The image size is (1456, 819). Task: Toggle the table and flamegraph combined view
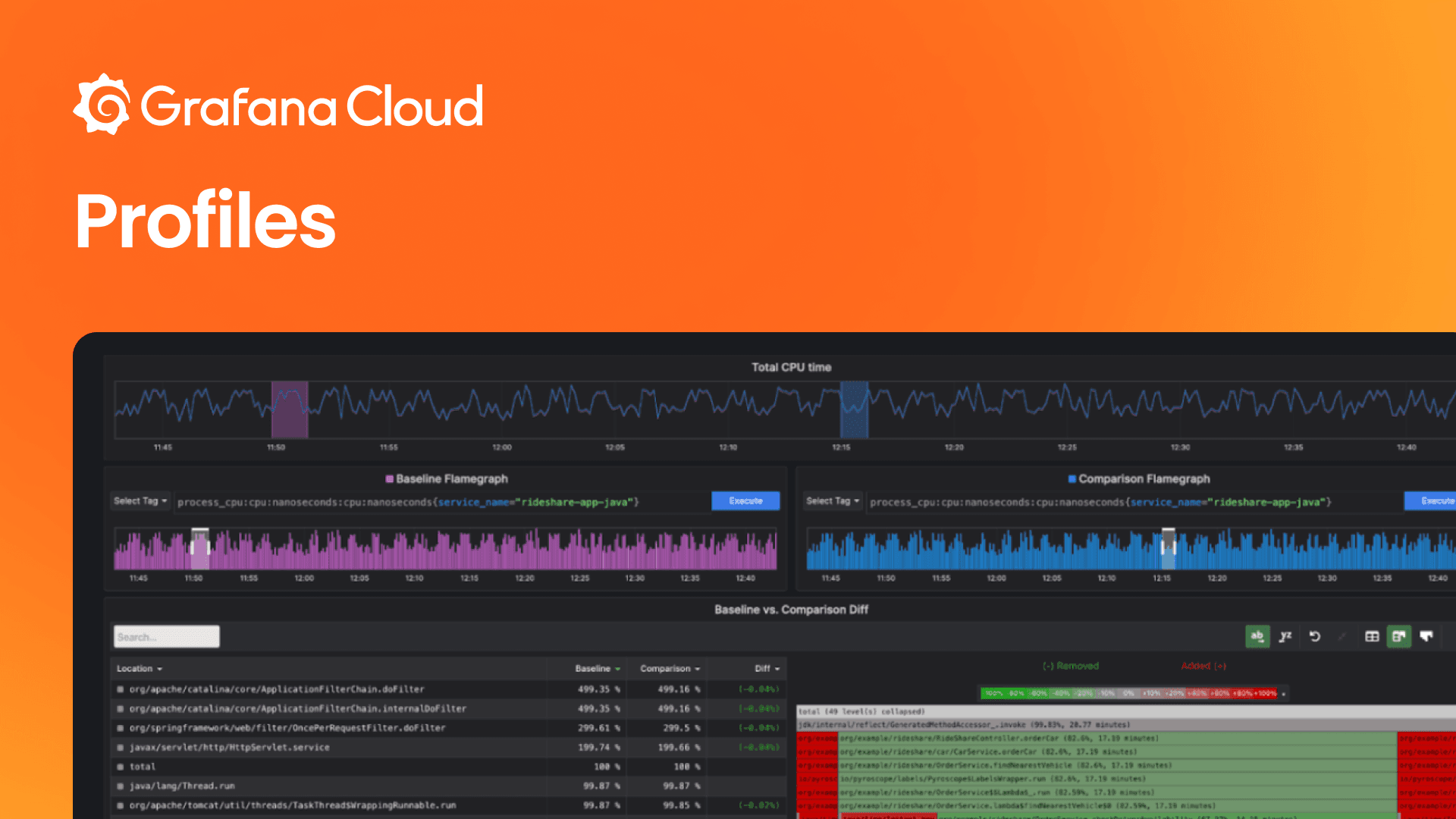[1399, 636]
